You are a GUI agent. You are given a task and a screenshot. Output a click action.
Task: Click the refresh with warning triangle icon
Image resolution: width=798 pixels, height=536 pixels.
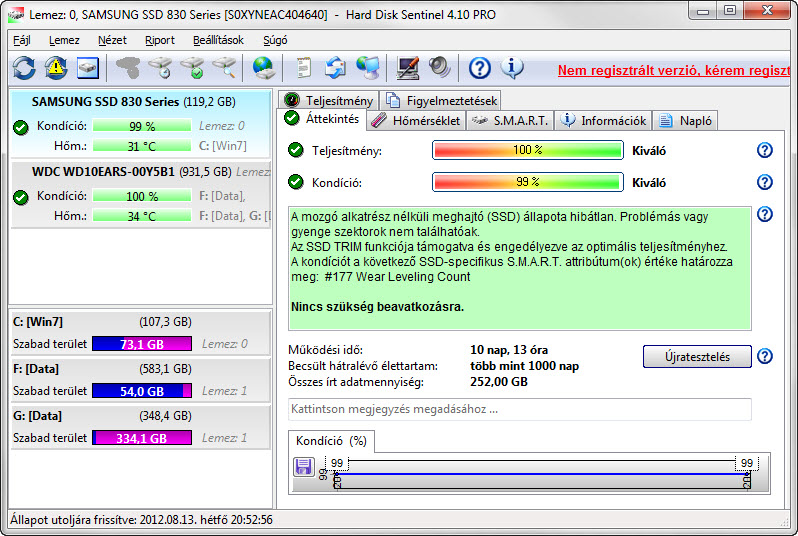click(x=56, y=68)
